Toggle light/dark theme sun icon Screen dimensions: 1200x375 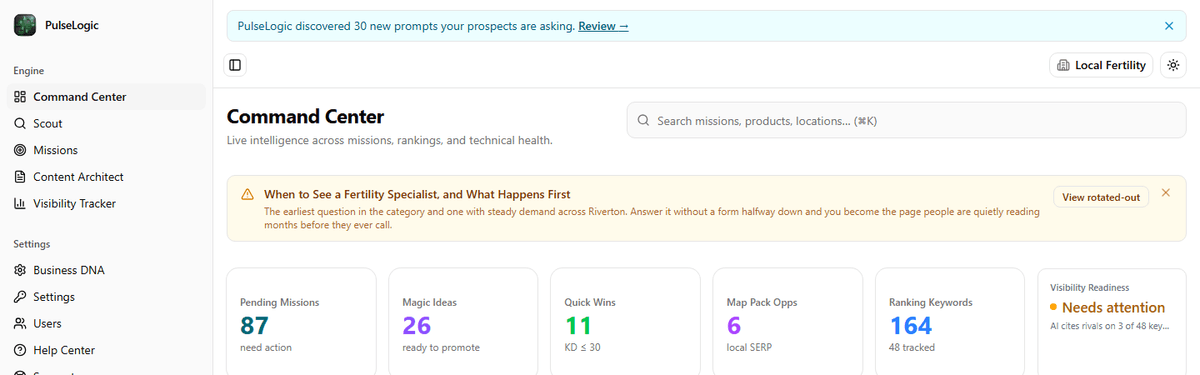pos(1173,65)
